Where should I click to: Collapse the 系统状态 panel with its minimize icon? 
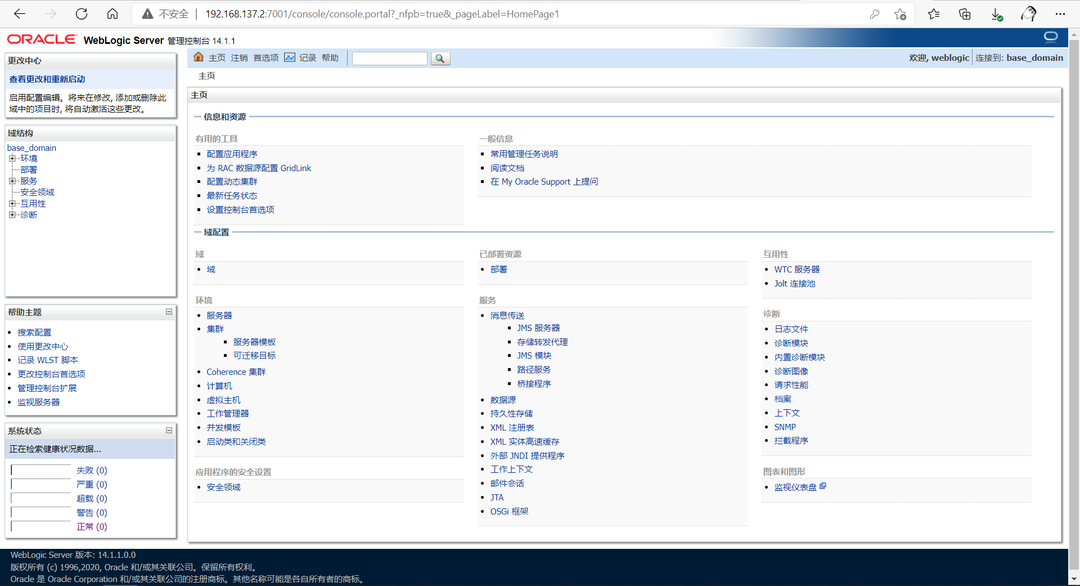click(169, 430)
